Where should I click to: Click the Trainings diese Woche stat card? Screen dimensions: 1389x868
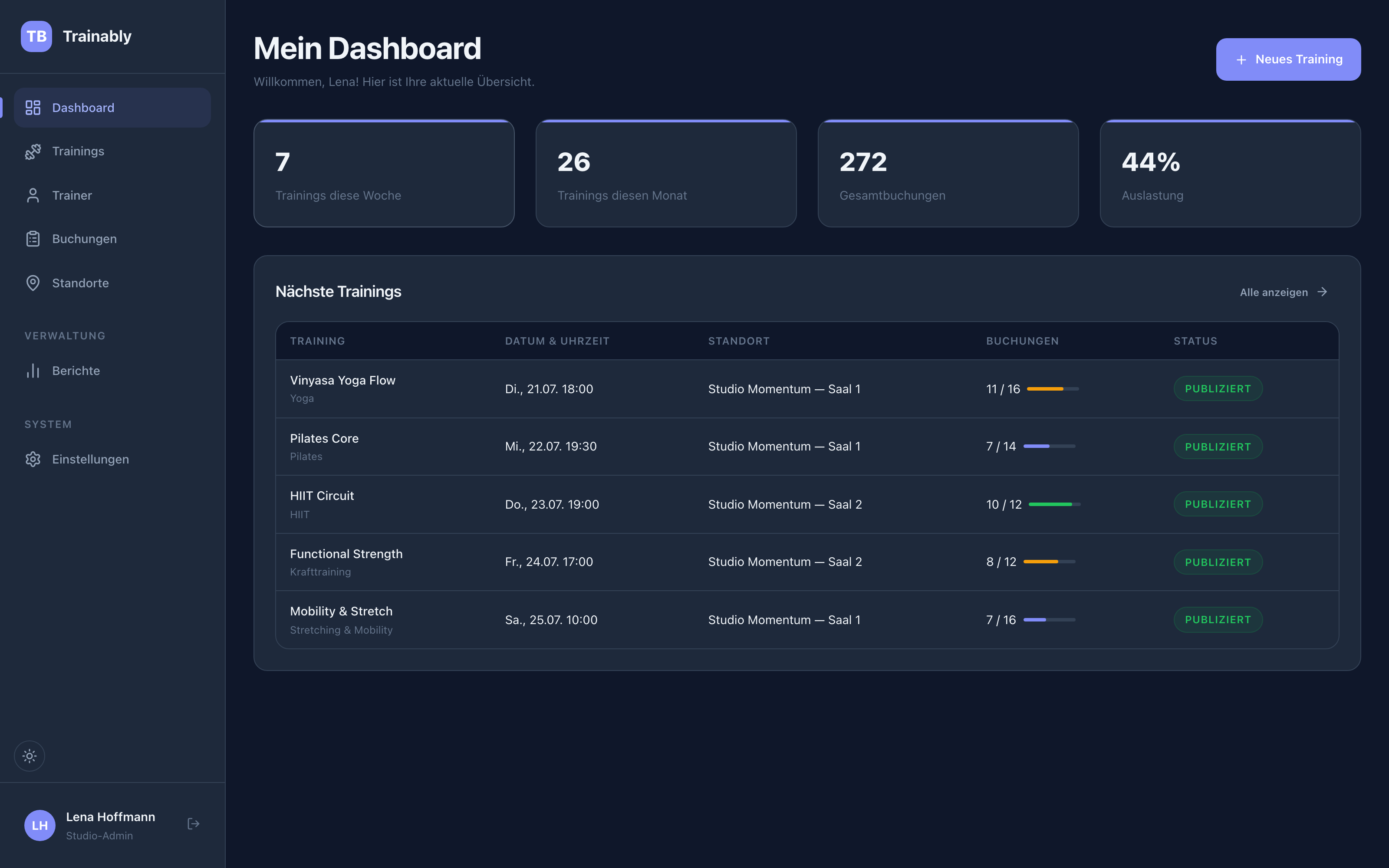pyautogui.click(x=384, y=173)
